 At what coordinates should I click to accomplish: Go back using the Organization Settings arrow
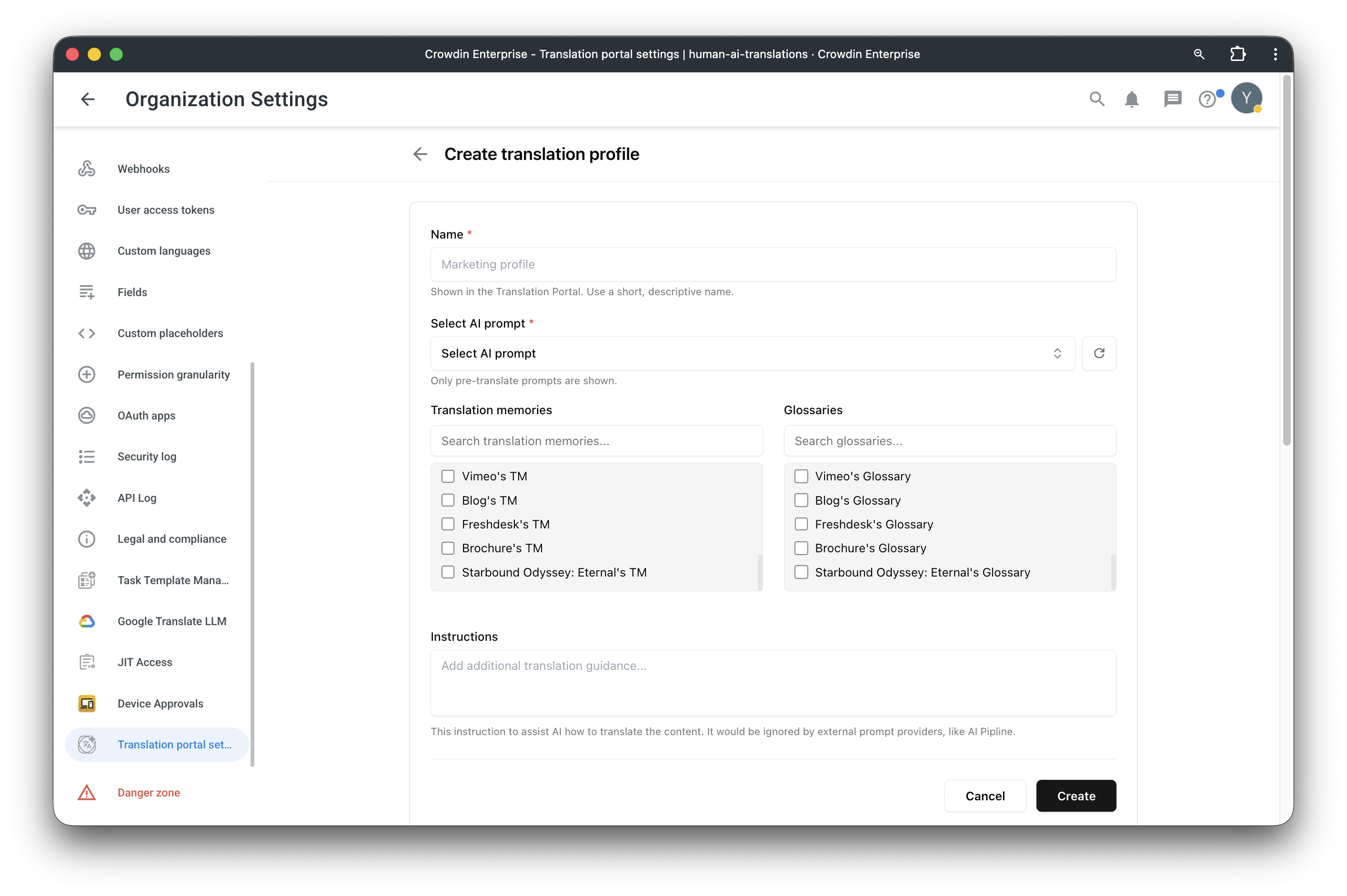click(x=88, y=99)
